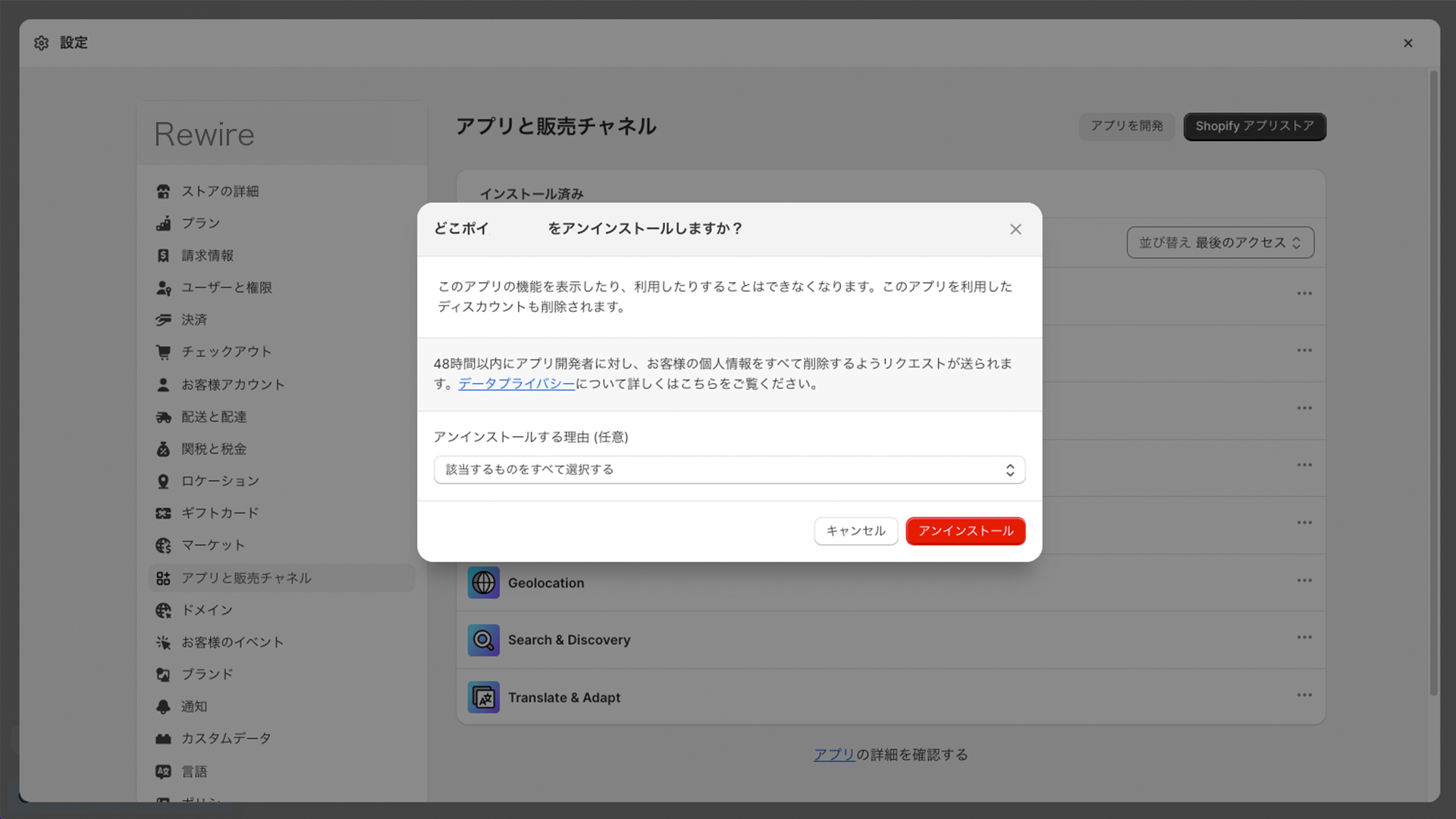Open the Shopify アプリストア button
1456x819 pixels.
(x=1254, y=126)
